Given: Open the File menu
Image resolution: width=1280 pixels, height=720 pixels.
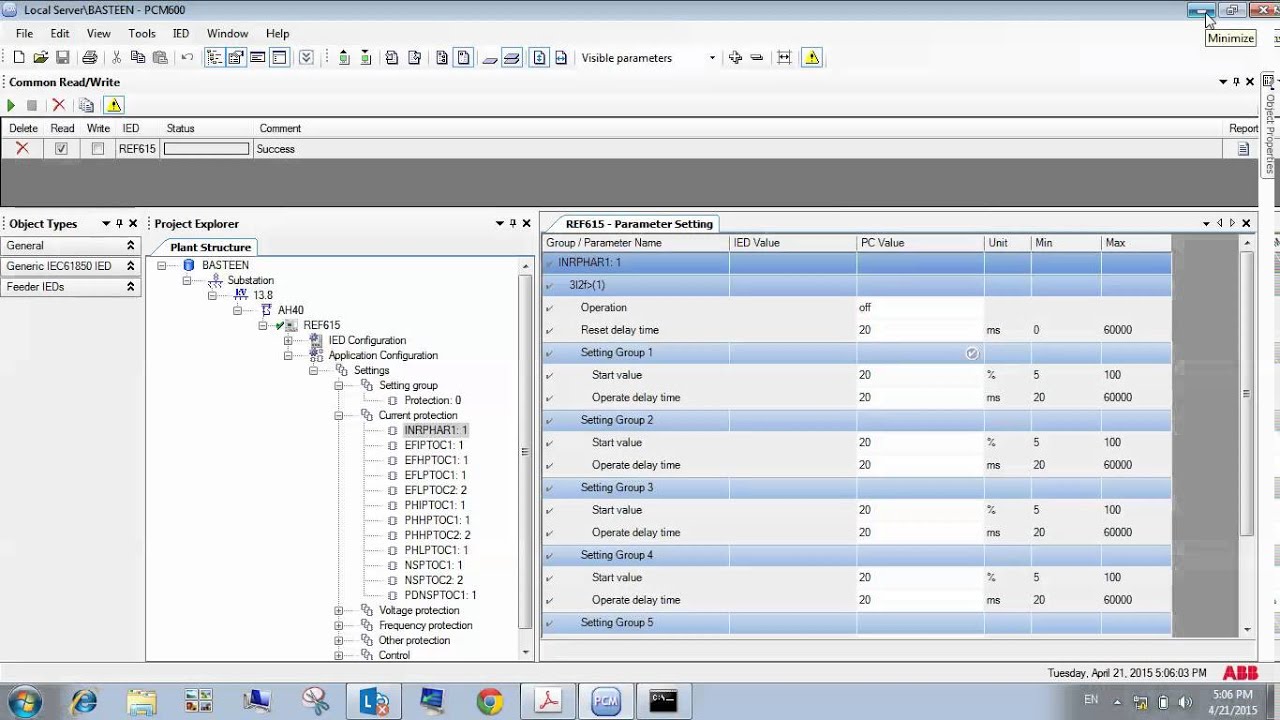Looking at the screenshot, I should (x=24, y=34).
